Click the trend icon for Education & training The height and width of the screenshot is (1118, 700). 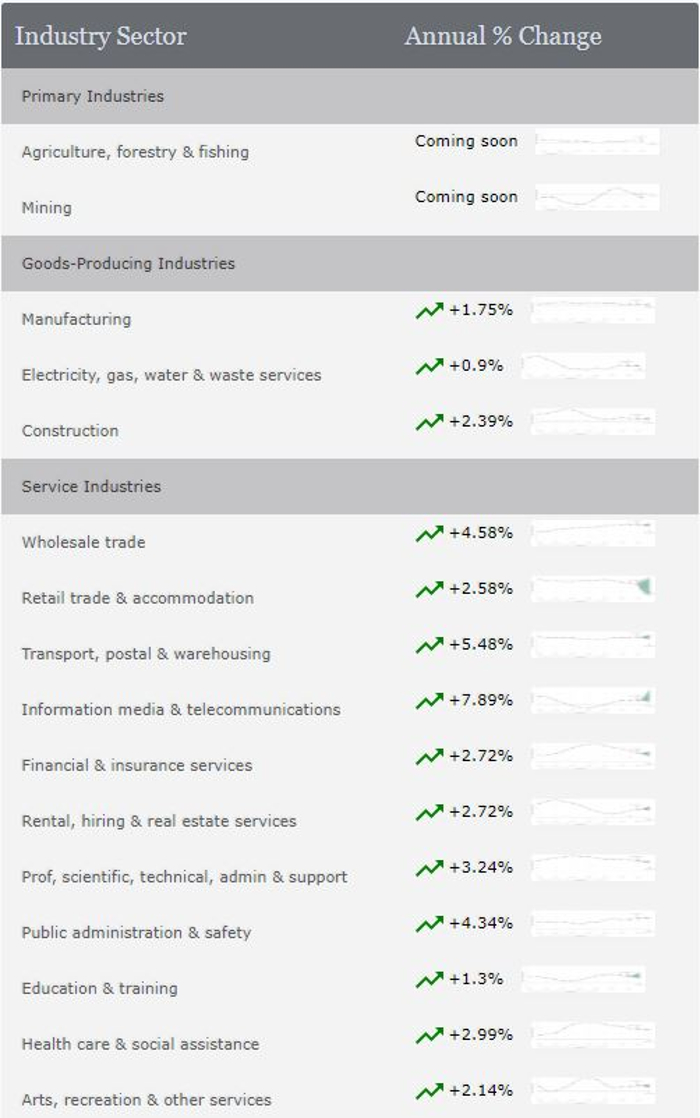pos(429,979)
